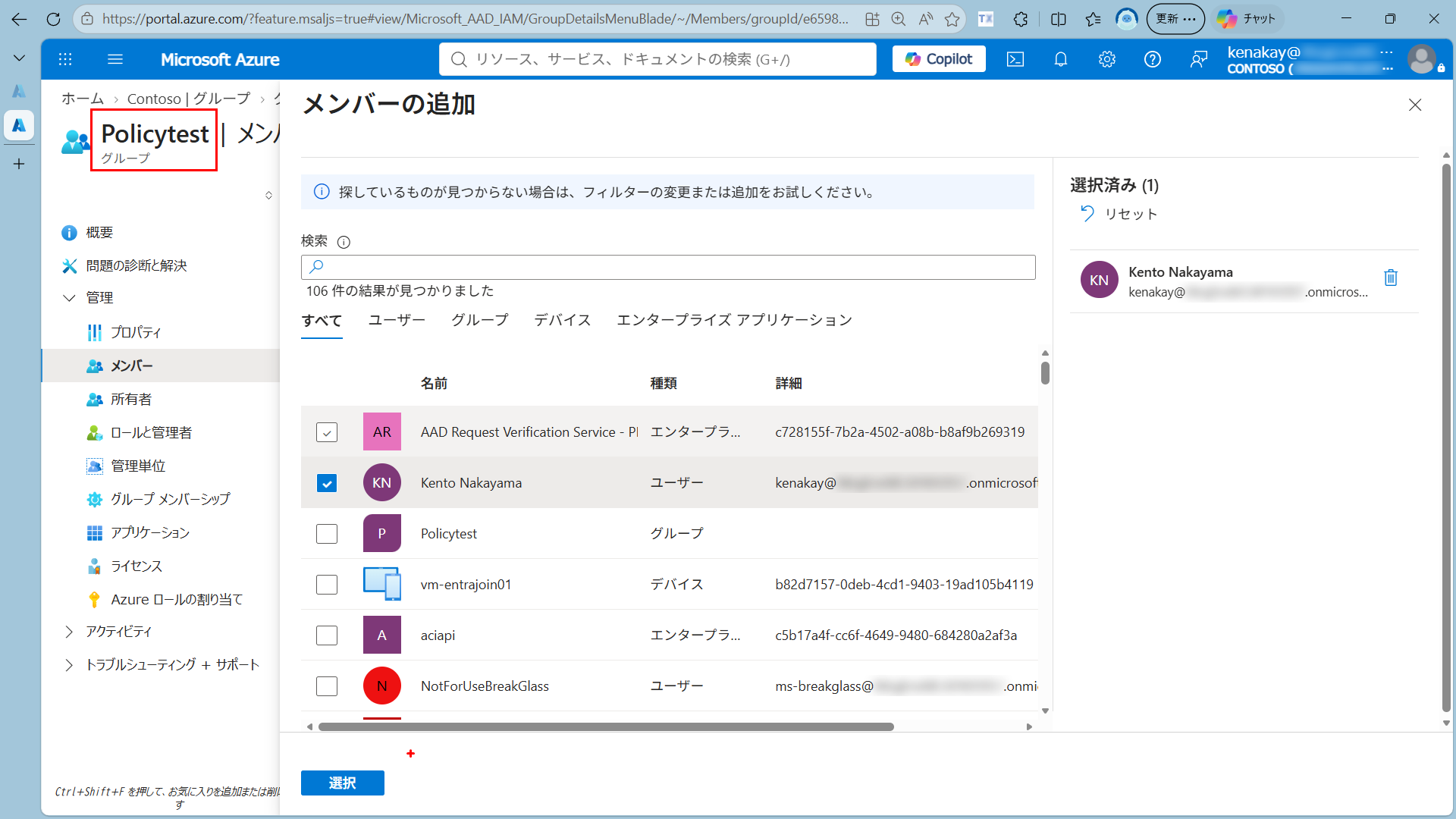This screenshot has width=1456, height=819.
Task: Open the browser favorites list icon
Action: click(x=1093, y=19)
